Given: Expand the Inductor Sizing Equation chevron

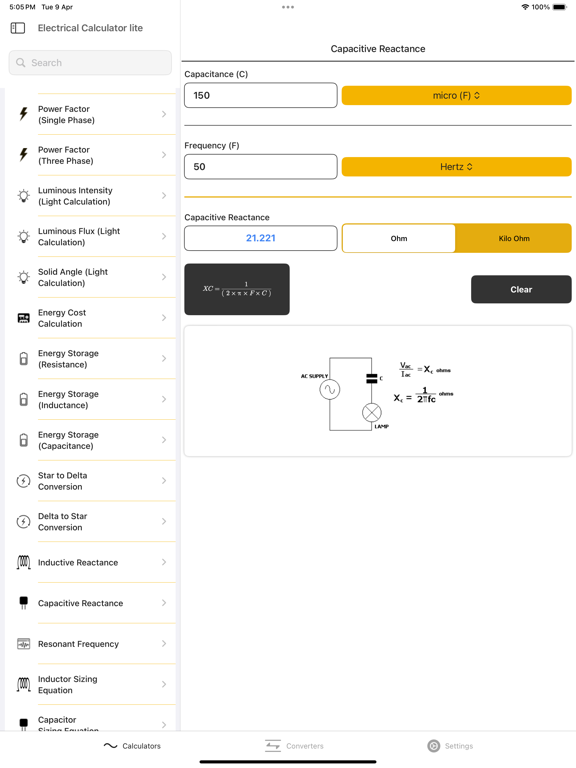Looking at the screenshot, I should (164, 684).
